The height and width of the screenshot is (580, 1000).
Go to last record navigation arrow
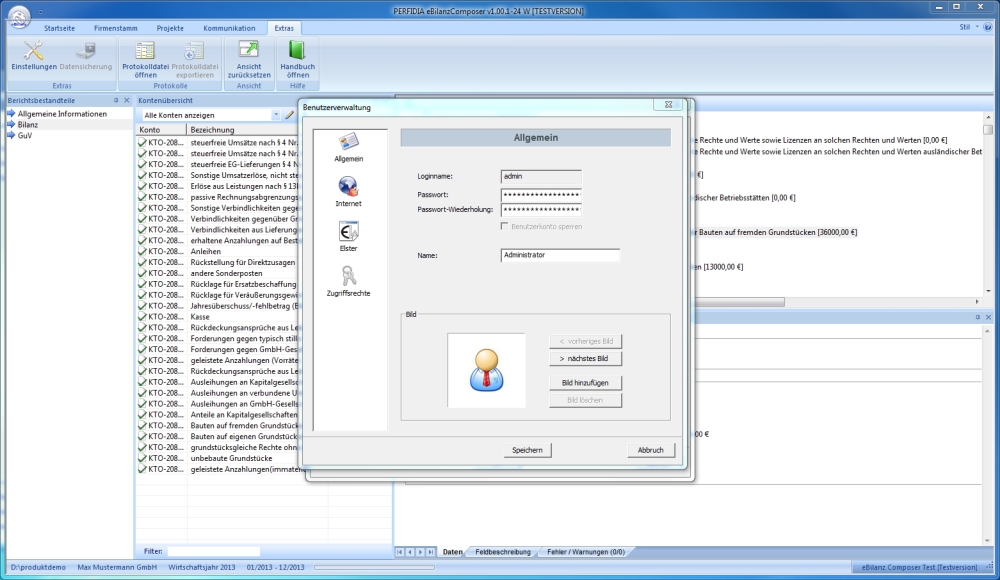click(x=430, y=552)
